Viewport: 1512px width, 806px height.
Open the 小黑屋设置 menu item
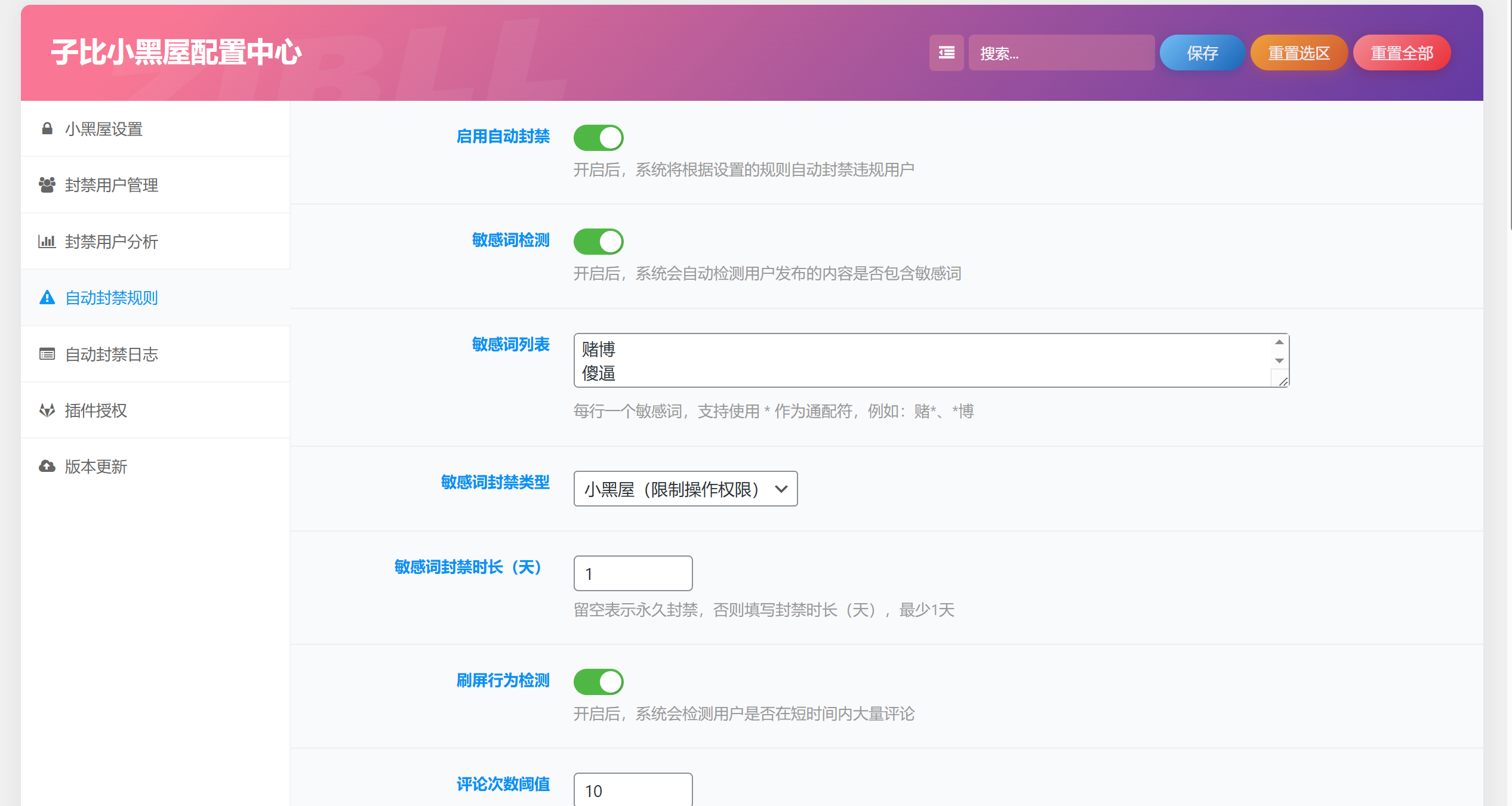click(x=155, y=129)
